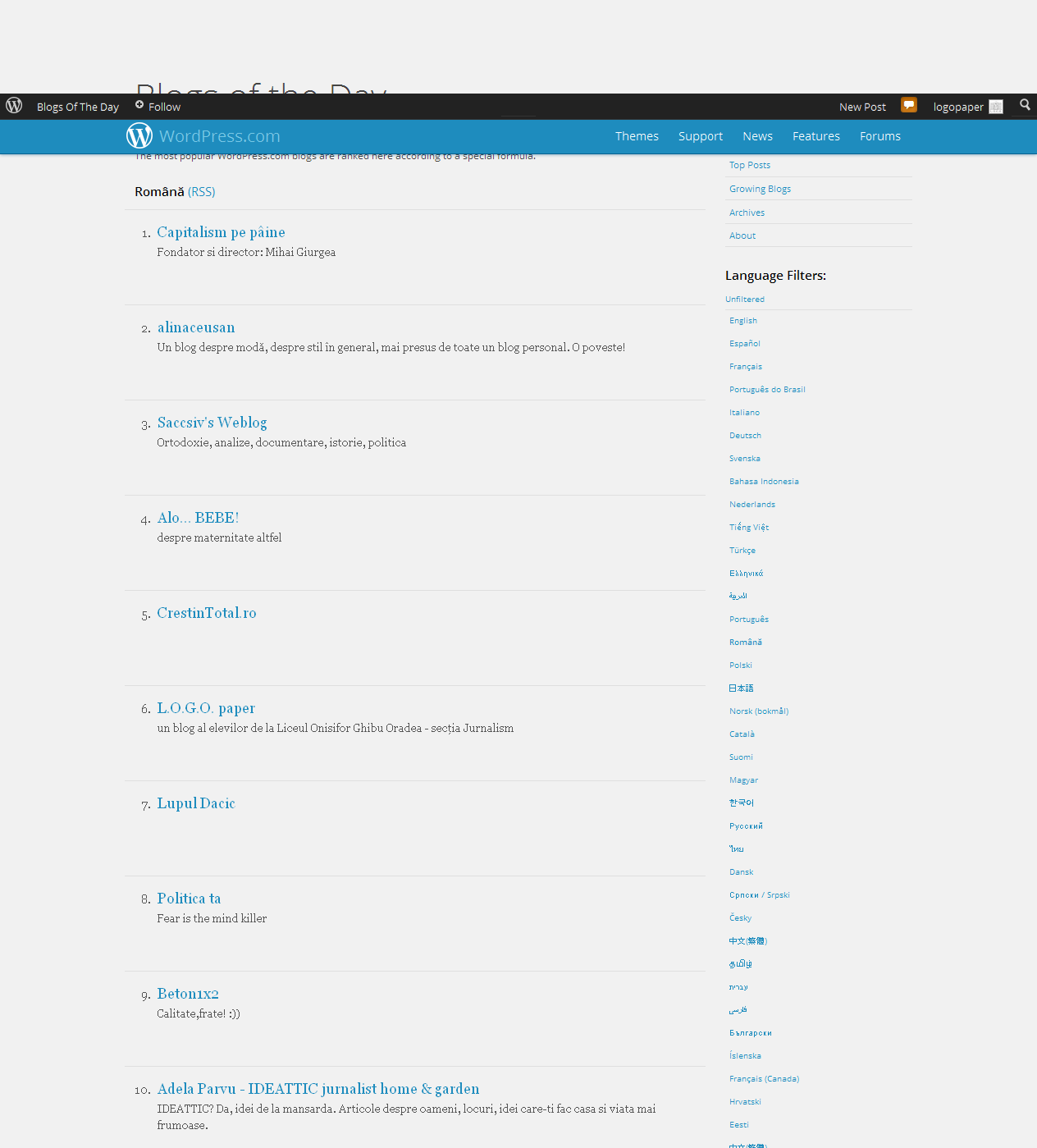Click the WordPress logo in admin bar

point(14,106)
